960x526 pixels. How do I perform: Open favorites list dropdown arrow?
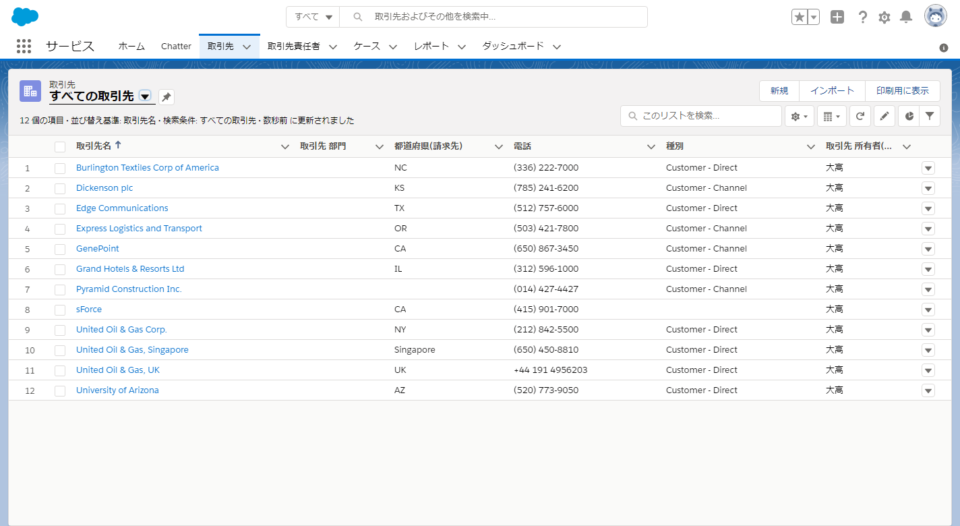pyautogui.click(x=814, y=17)
